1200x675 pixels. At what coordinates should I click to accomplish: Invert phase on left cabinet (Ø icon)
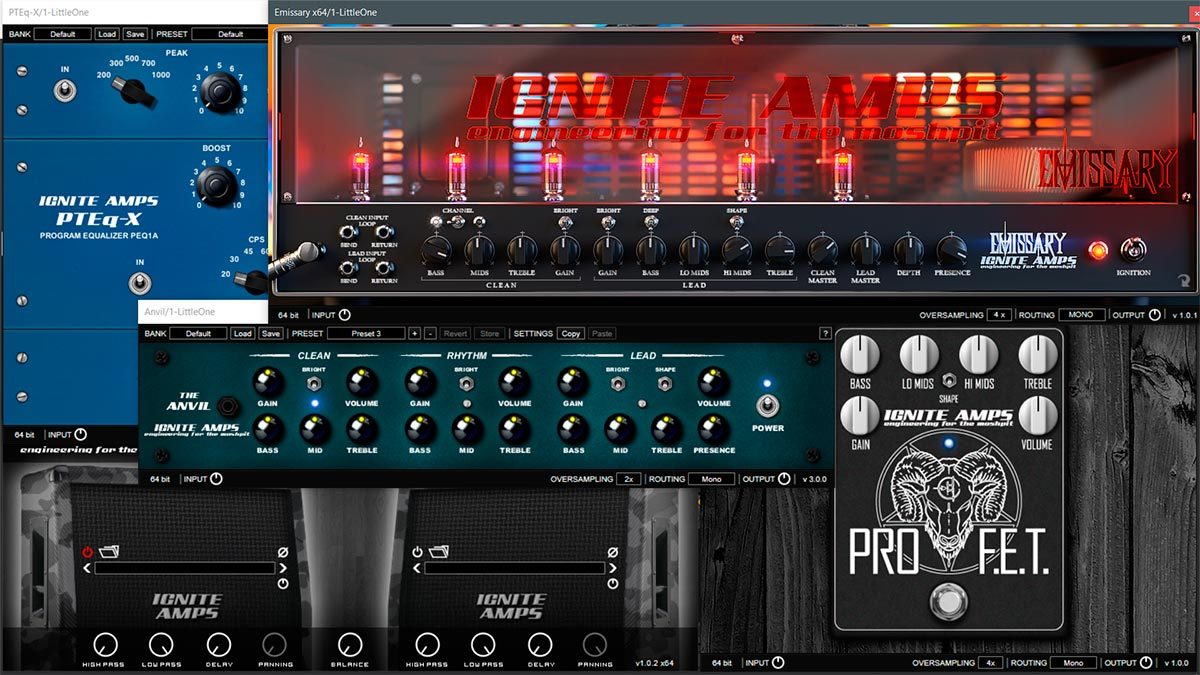pos(283,552)
